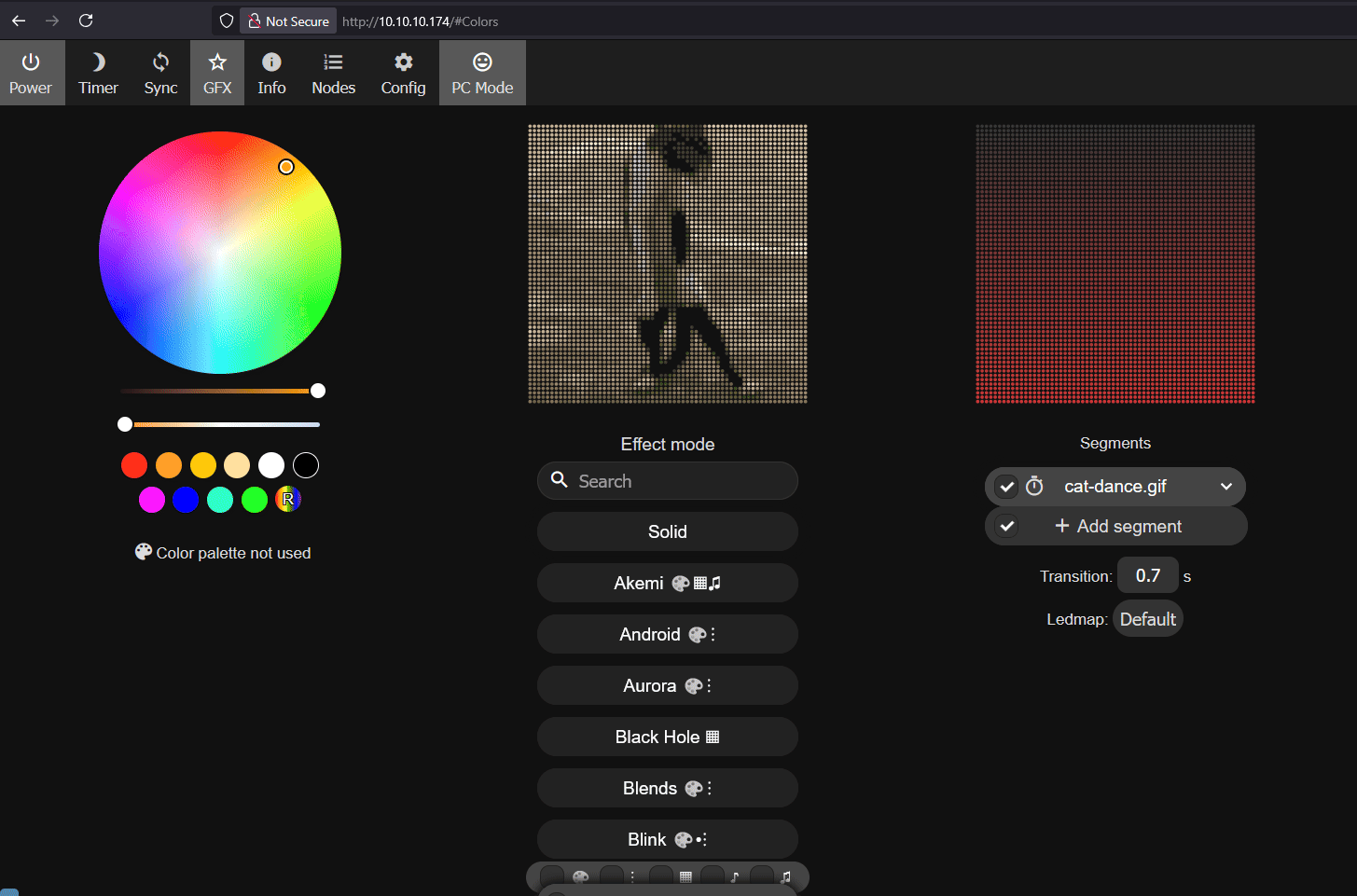The image size is (1357, 896).
Task: Select the Aurora effect
Action: (x=667, y=686)
